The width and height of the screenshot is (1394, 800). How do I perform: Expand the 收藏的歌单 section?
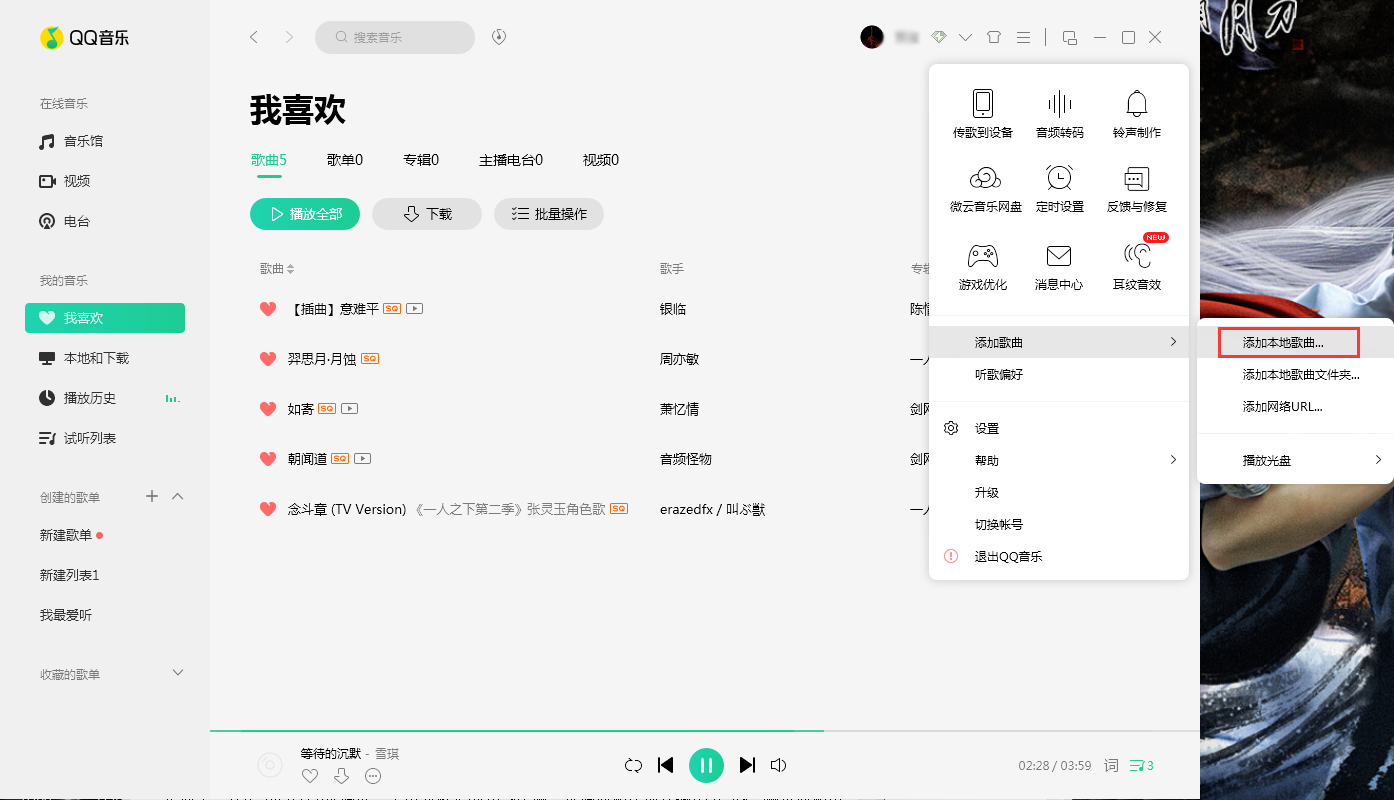pyautogui.click(x=177, y=673)
